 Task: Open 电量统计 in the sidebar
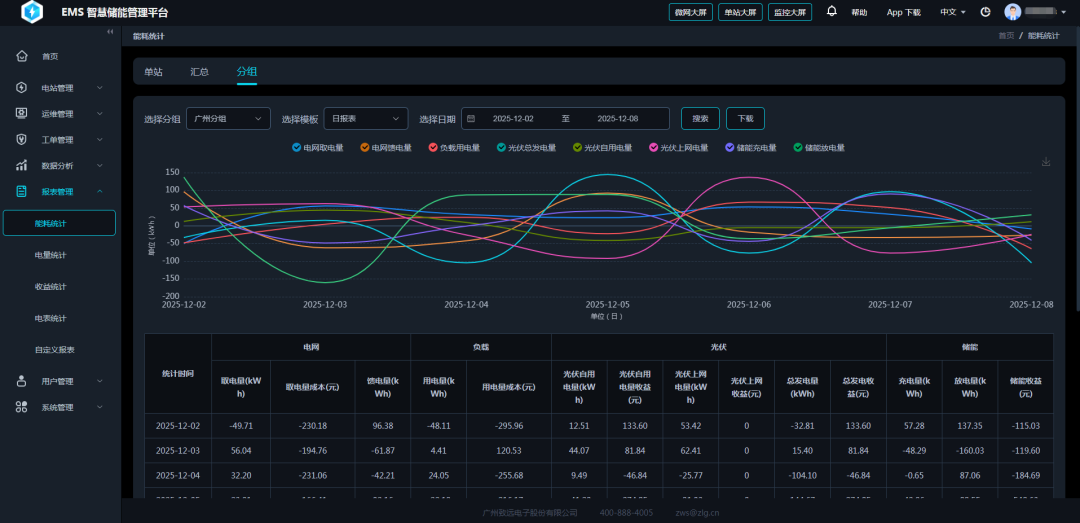(51, 255)
